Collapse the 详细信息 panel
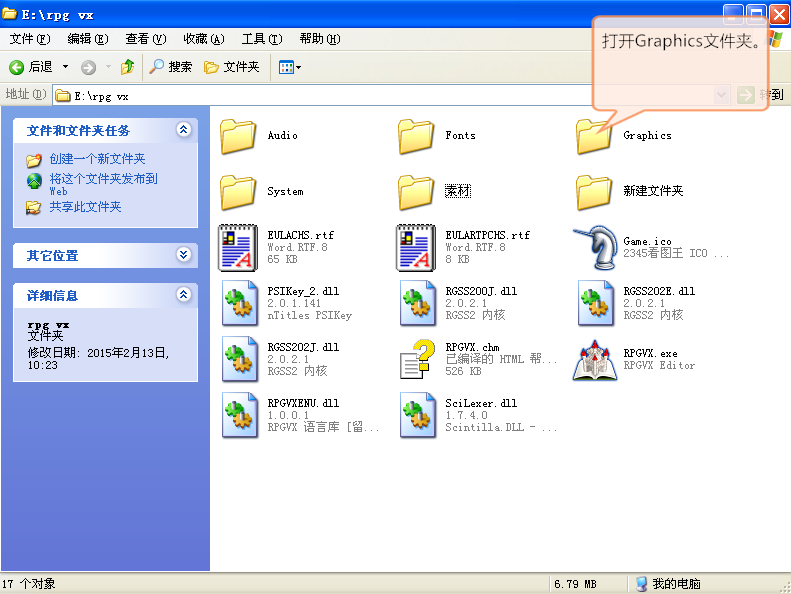791x594 pixels. click(x=184, y=294)
